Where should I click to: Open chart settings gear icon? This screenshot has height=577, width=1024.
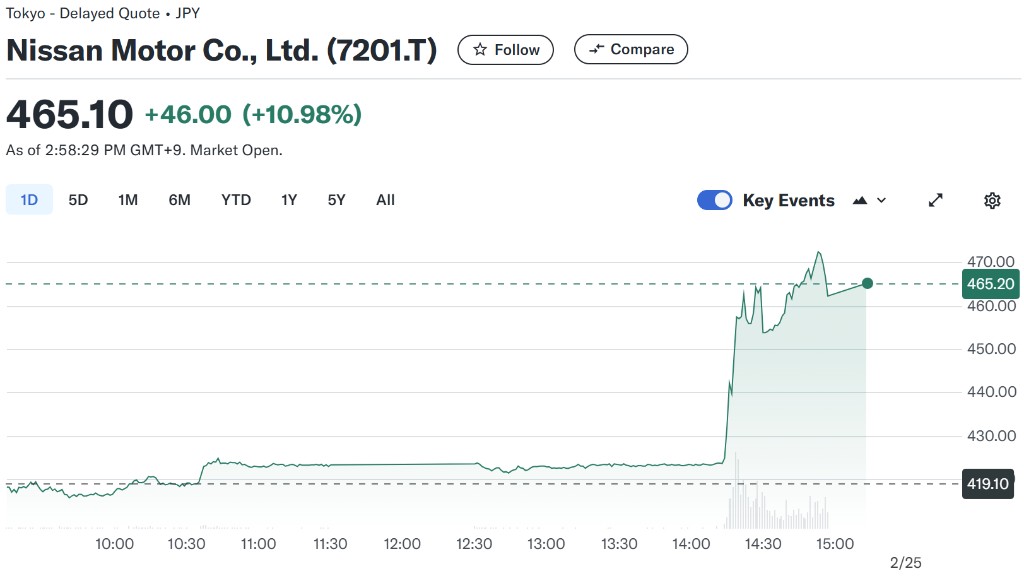coord(992,200)
